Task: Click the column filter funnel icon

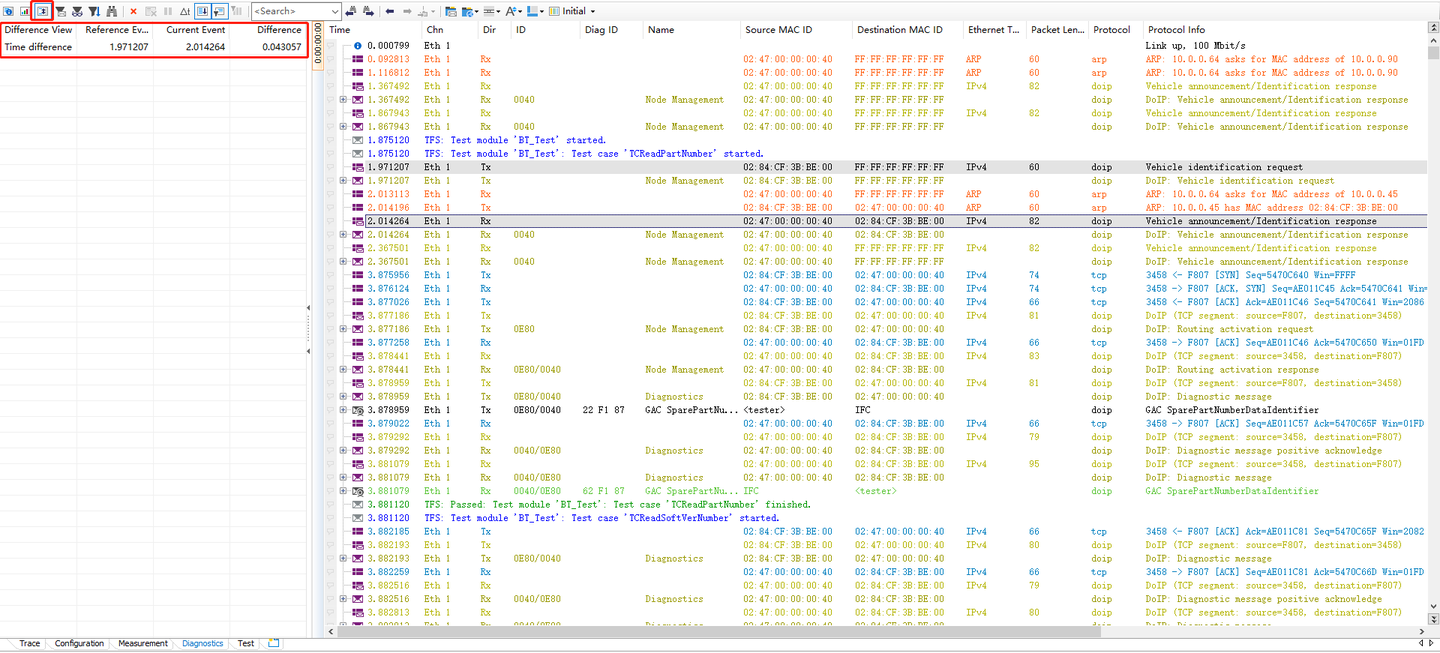Action: pyautogui.click(x=94, y=11)
